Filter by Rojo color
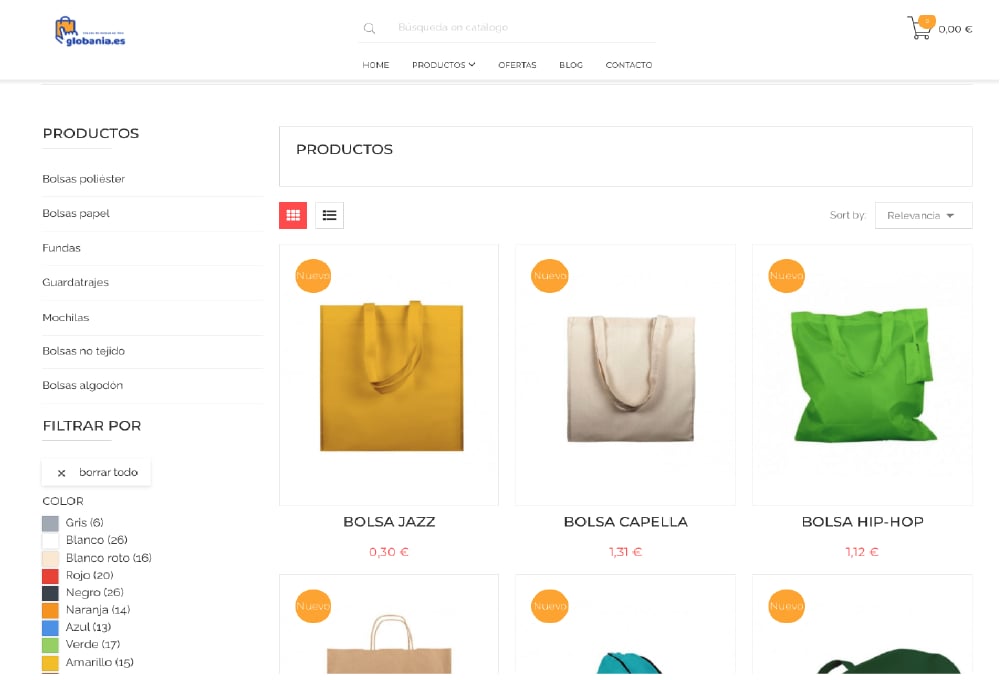This screenshot has width=1000, height=680. point(51,576)
